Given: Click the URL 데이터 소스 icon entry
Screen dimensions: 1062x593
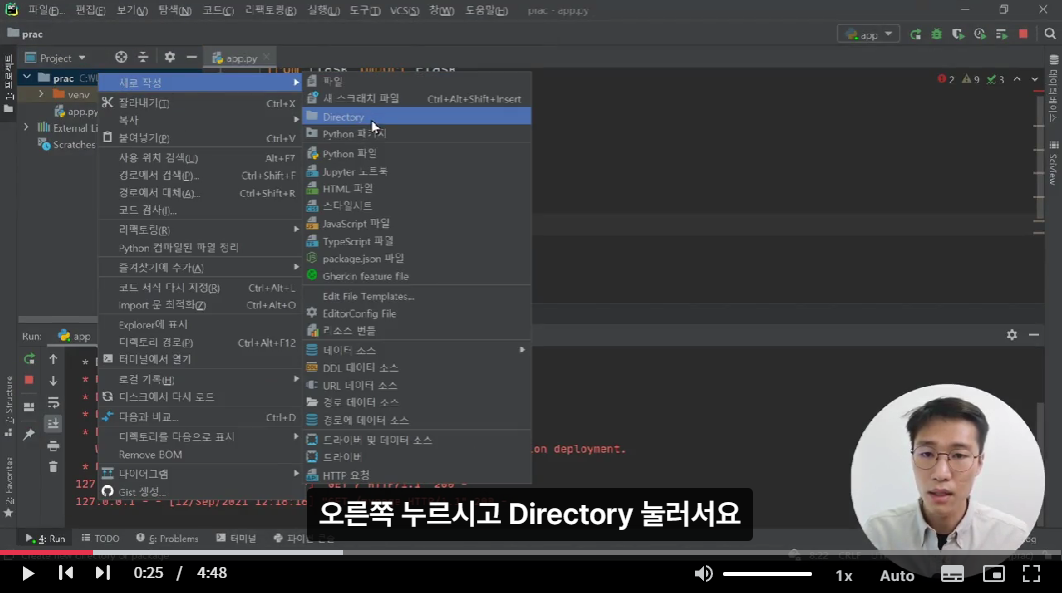Looking at the screenshot, I should coord(312,385).
